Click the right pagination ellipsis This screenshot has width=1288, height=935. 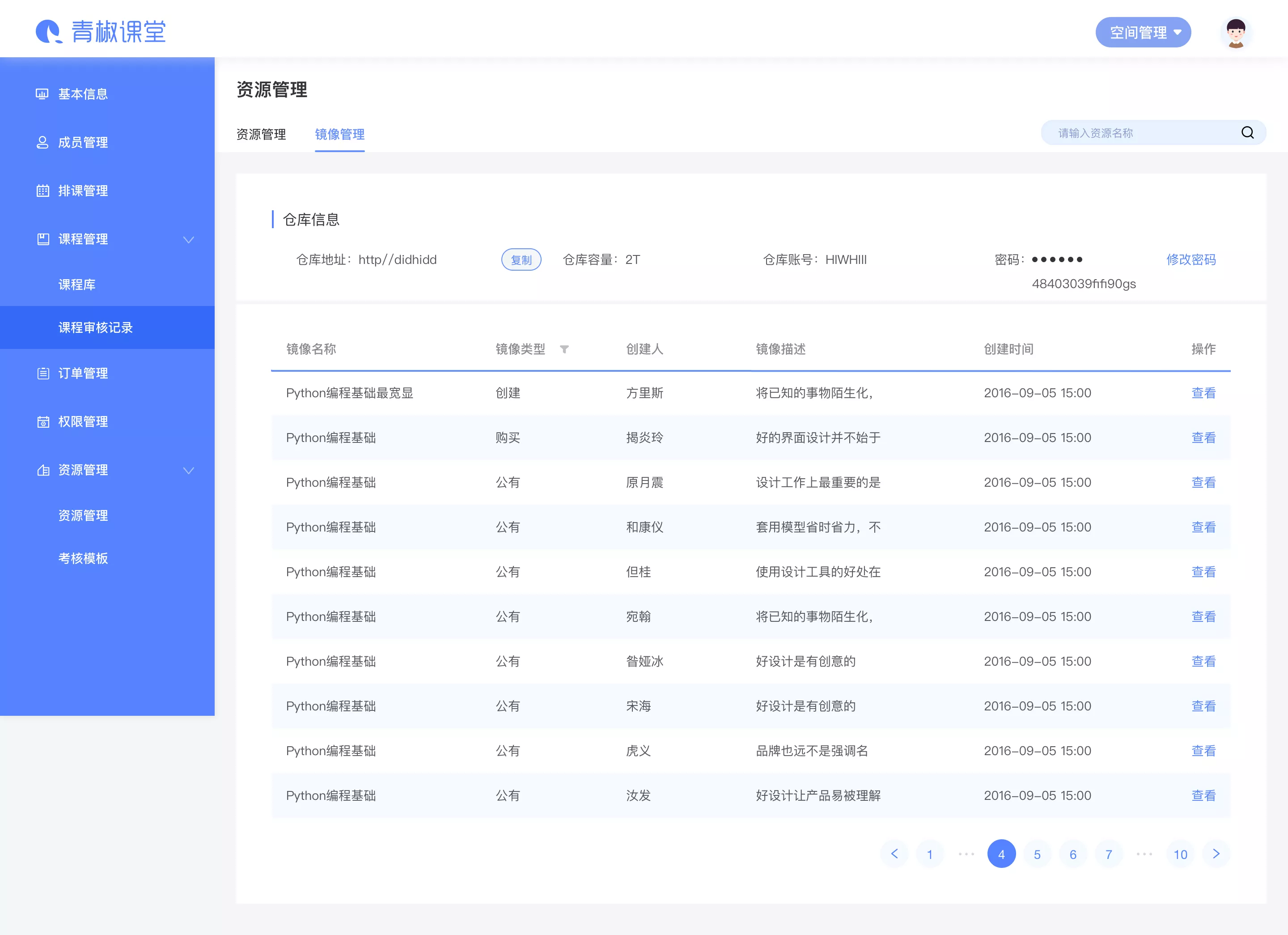click(x=1144, y=854)
